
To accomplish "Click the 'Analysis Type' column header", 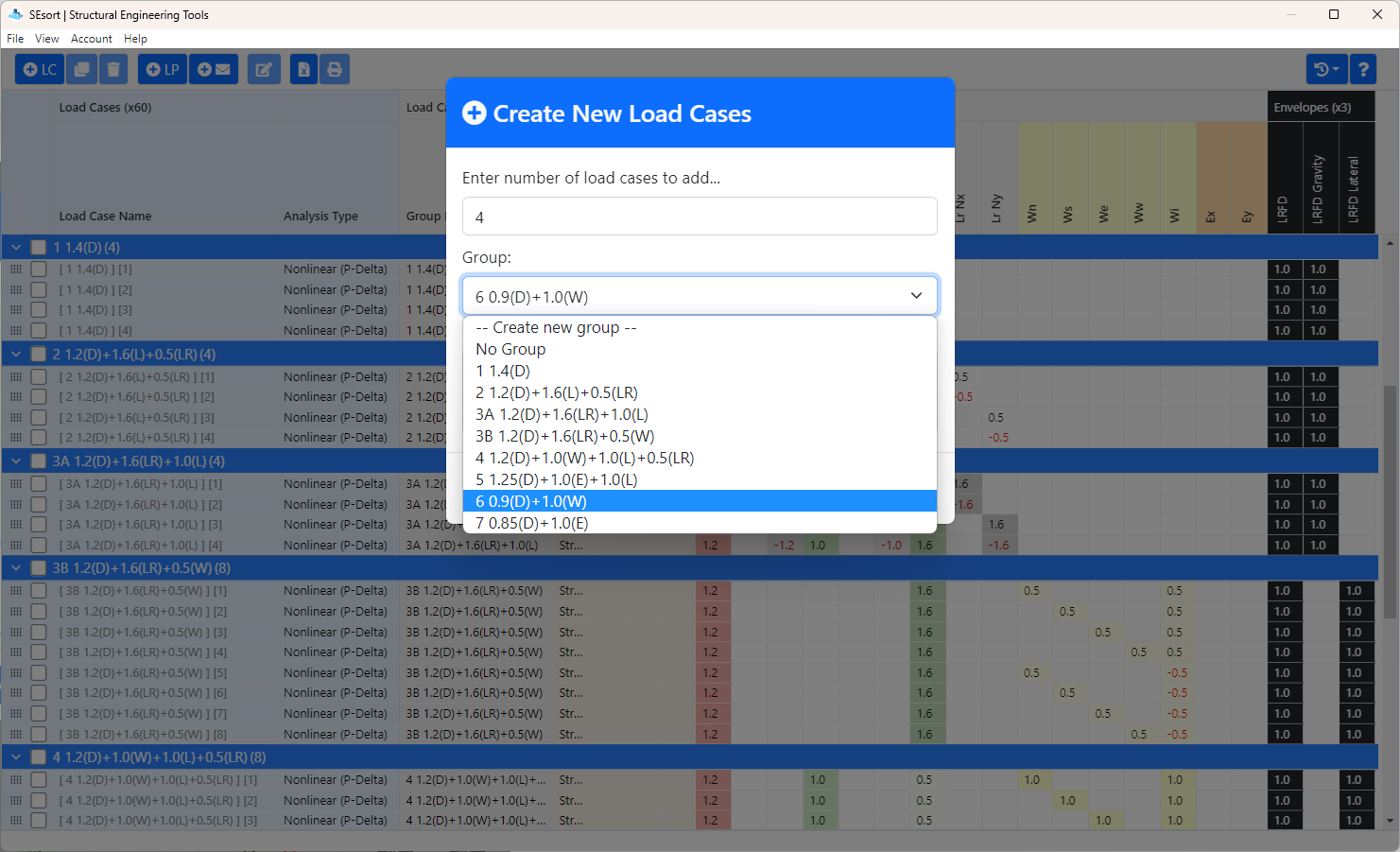I will 320,216.
